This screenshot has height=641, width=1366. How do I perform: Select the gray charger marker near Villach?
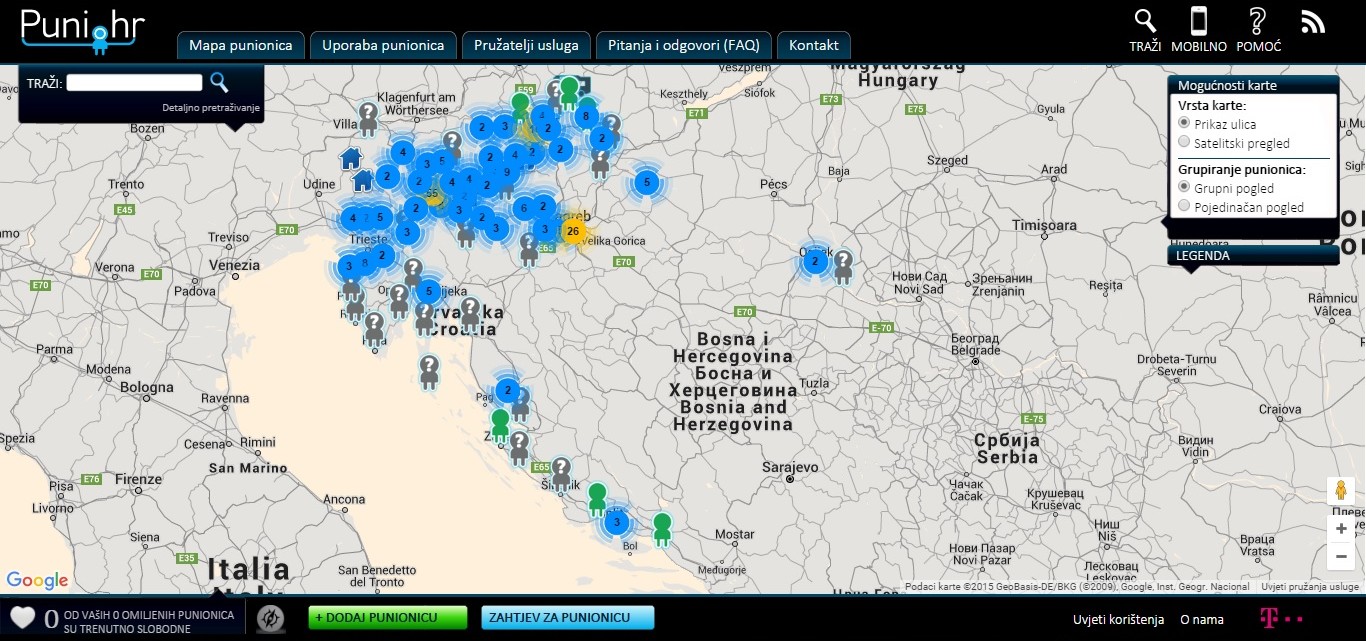point(368,118)
